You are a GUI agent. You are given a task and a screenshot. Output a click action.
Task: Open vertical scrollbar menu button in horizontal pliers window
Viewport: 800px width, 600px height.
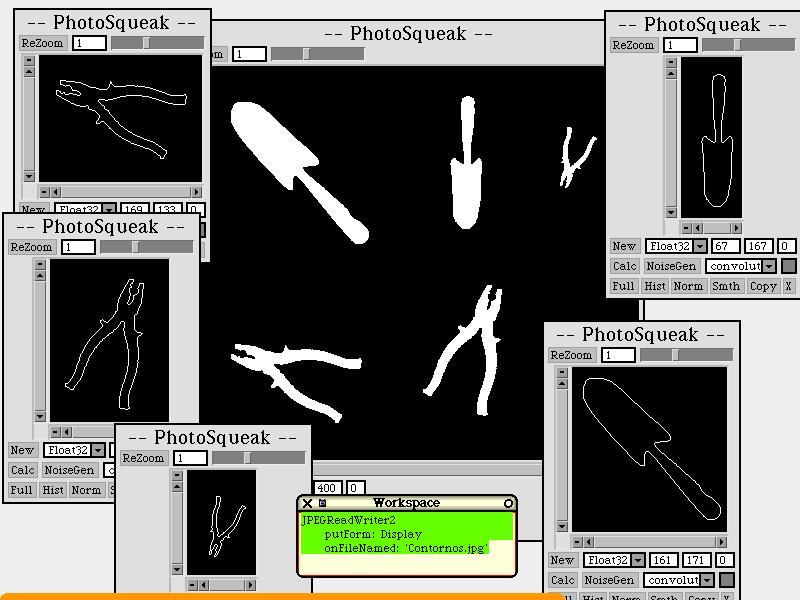(x=29, y=60)
